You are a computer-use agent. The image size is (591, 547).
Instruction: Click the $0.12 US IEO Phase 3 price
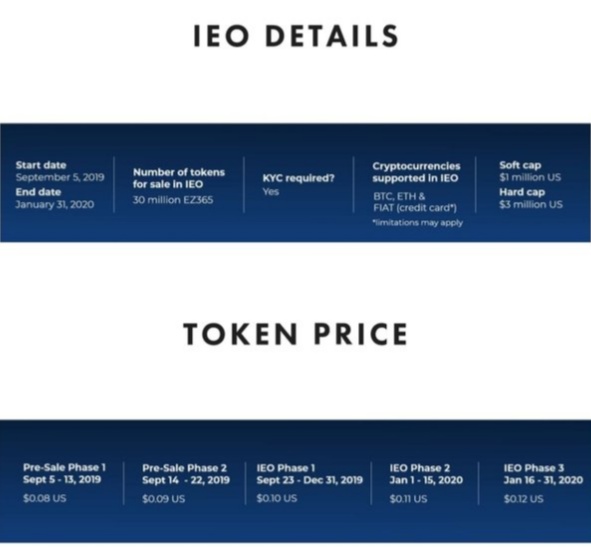[524, 499]
